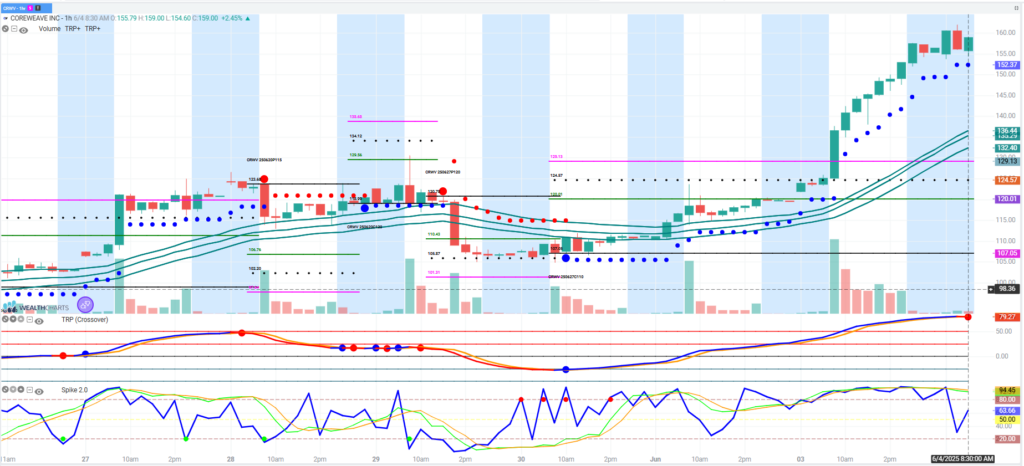
Task: Move the Spike 2.0 panel up
Action: [21, 390]
